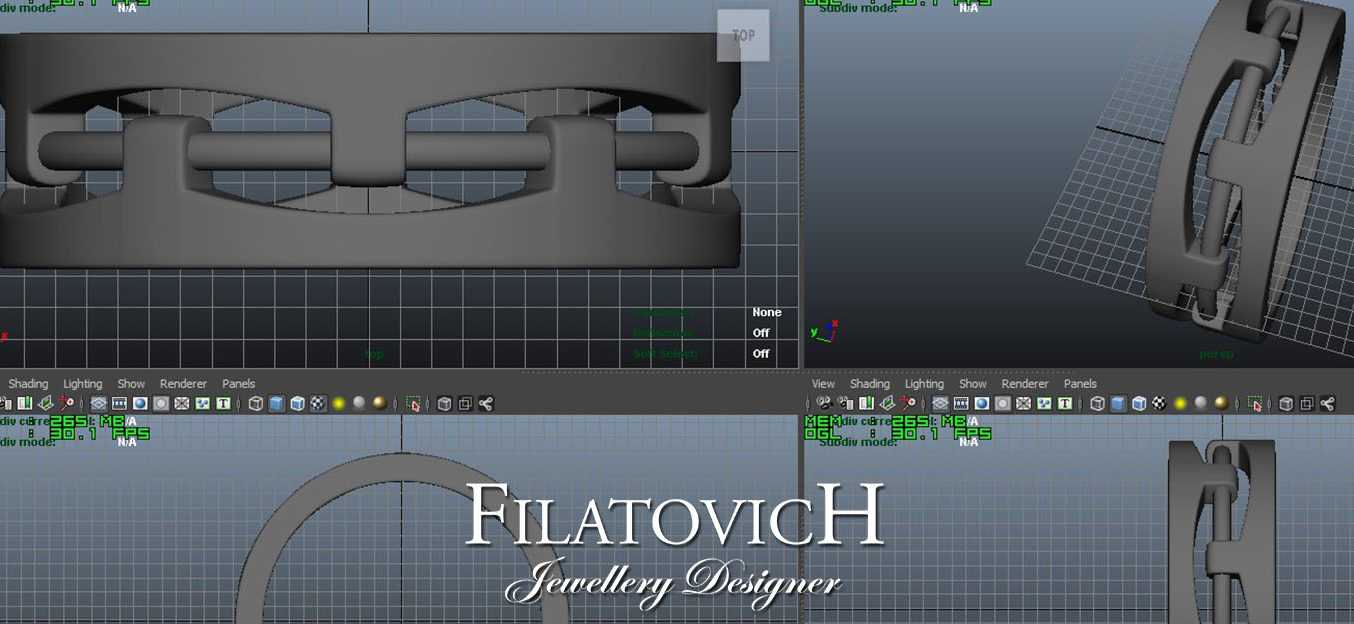Open Renderer menu of left viewport

(x=183, y=384)
